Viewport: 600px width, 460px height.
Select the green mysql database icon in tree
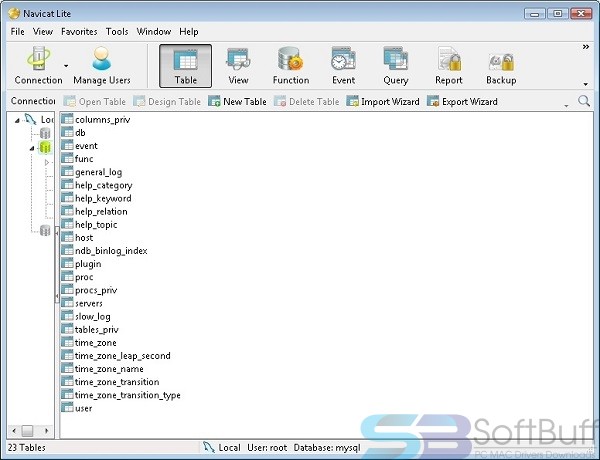tap(45, 147)
